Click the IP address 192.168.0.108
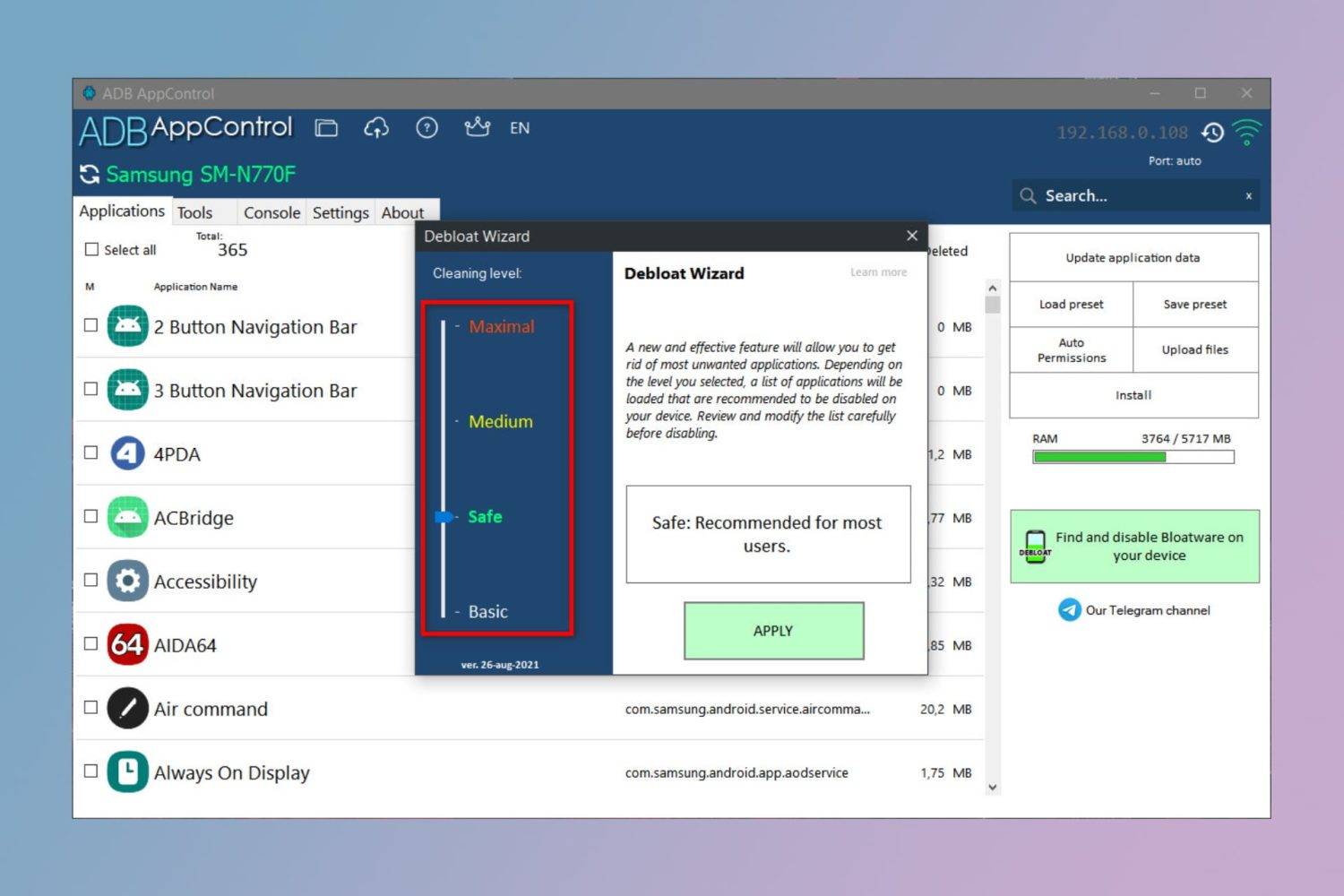Screen dimensions: 1344x896 1122,133
